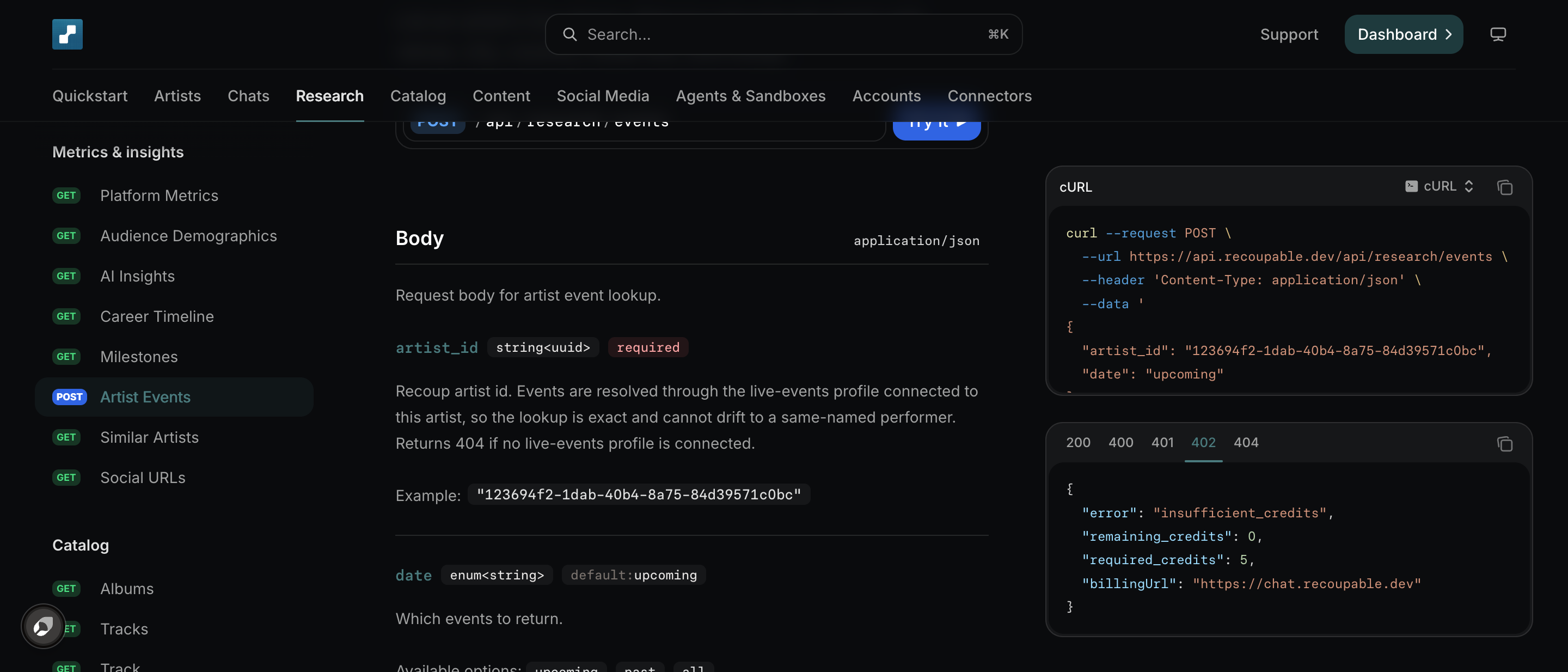Focus the Search input field
Viewport: 1568px width, 672px height.
click(783, 34)
